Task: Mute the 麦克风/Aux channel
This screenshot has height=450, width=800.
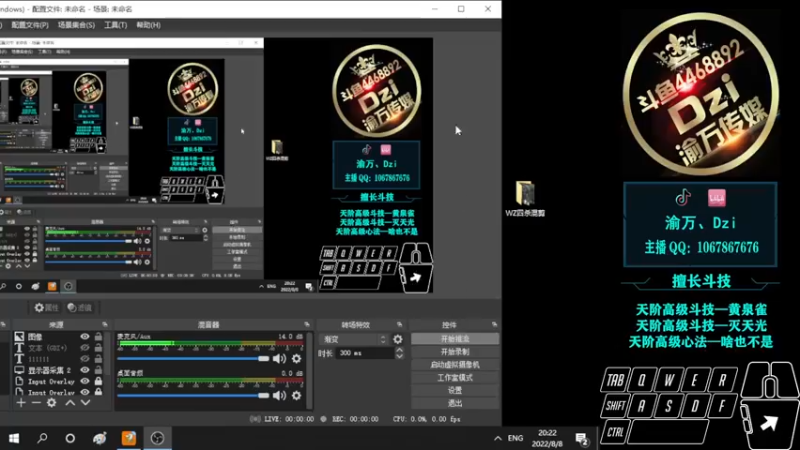Action: [279, 359]
